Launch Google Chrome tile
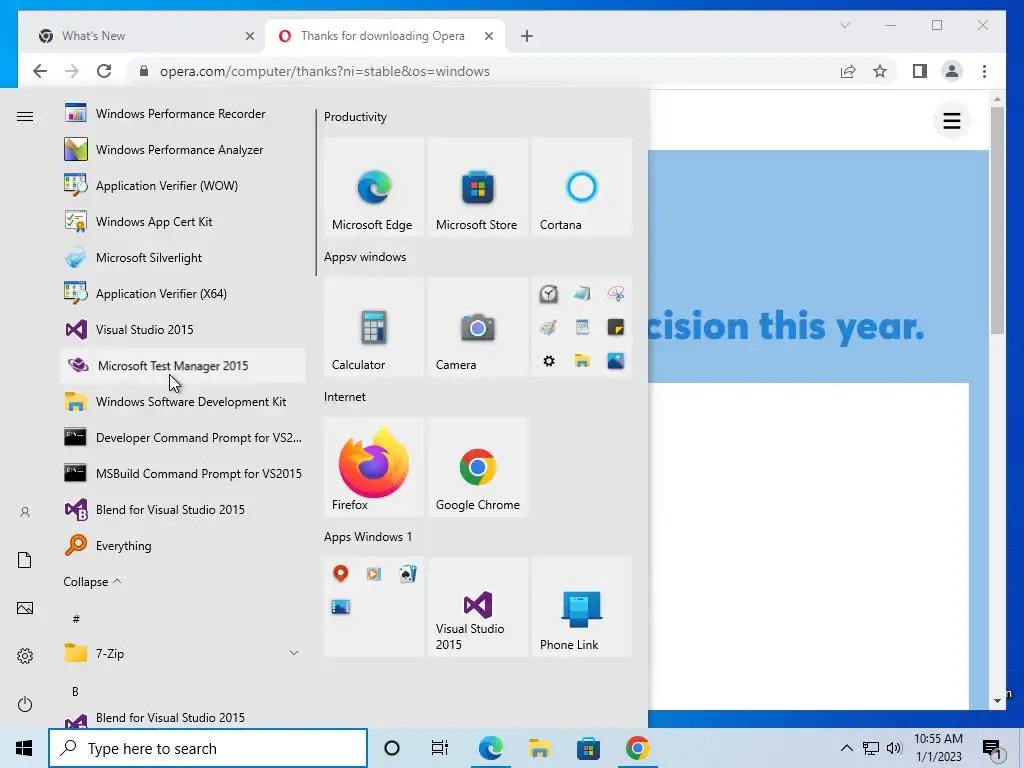This screenshot has height=768, width=1024. (477, 467)
